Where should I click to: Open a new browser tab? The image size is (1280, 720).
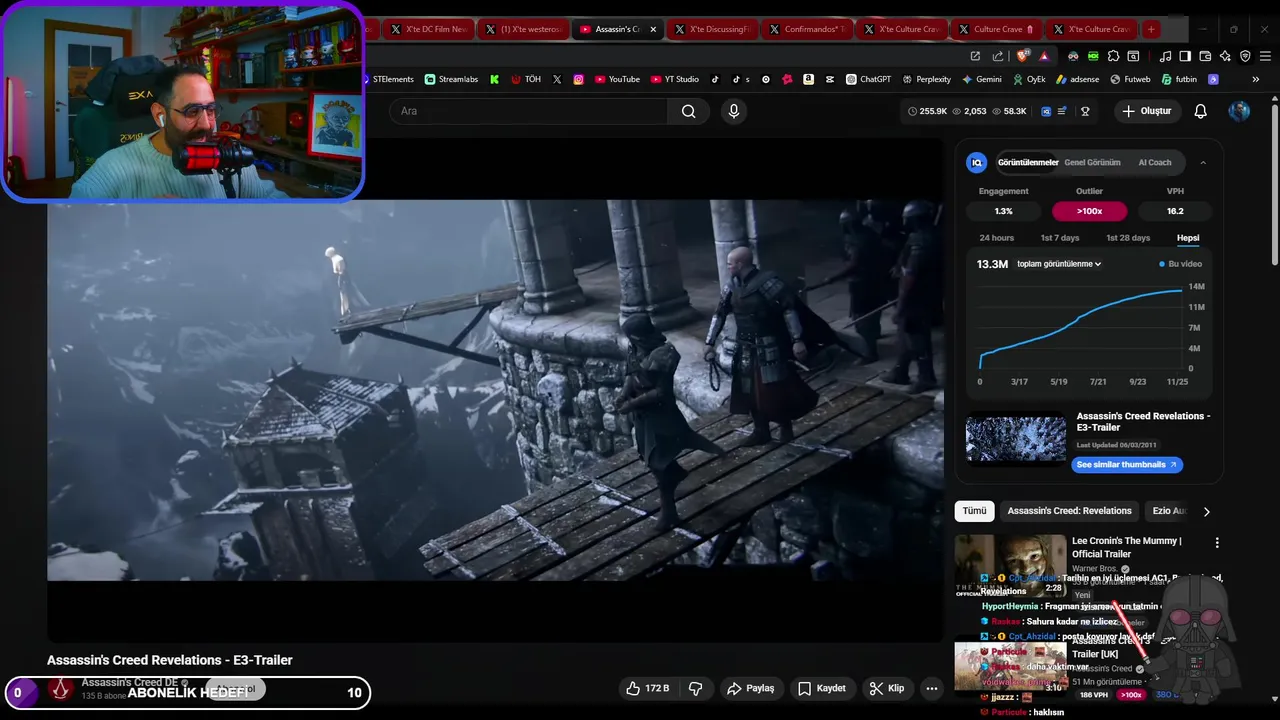click(1151, 29)
